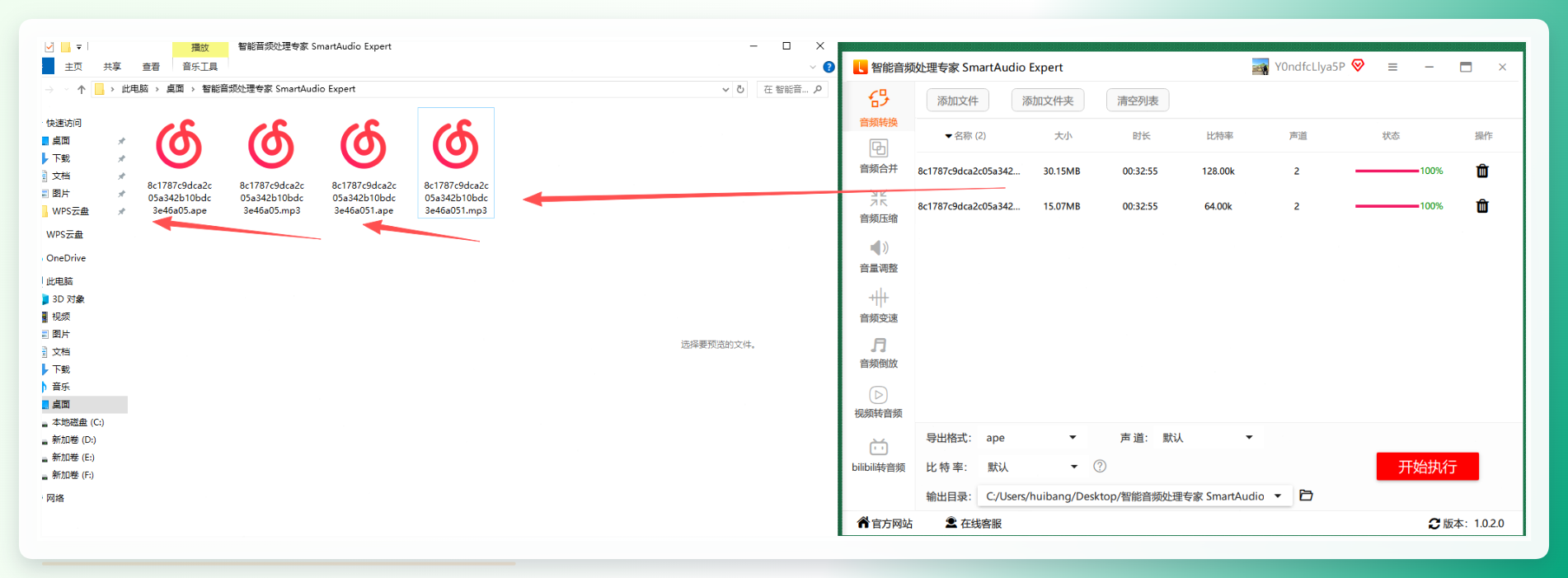Open Explorer quick access toolbar dropdown
This screenshot has height=578, width=1568.
click(79, 47)
